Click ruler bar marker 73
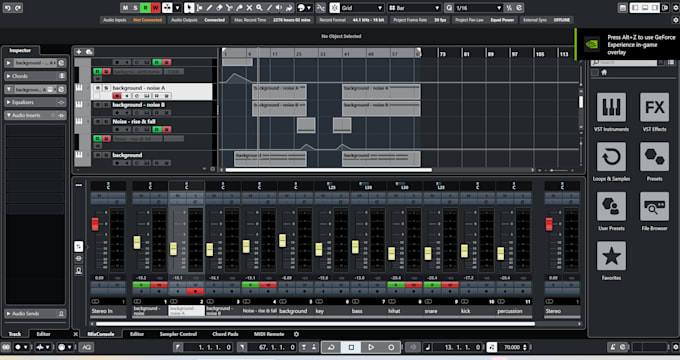This screenshot has height=360, width=680. tap(442, 54)
